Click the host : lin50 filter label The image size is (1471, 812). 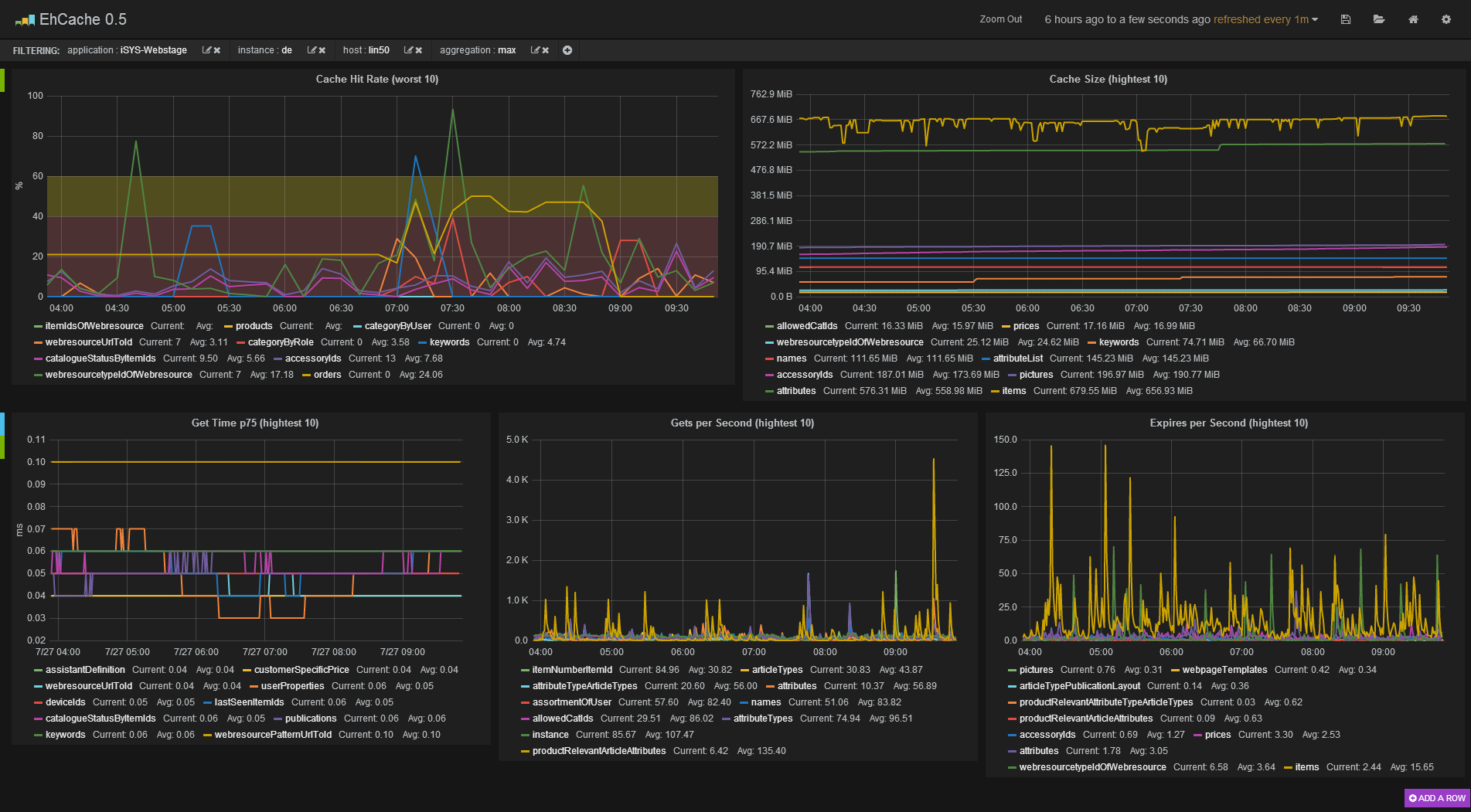pos(366,50)
